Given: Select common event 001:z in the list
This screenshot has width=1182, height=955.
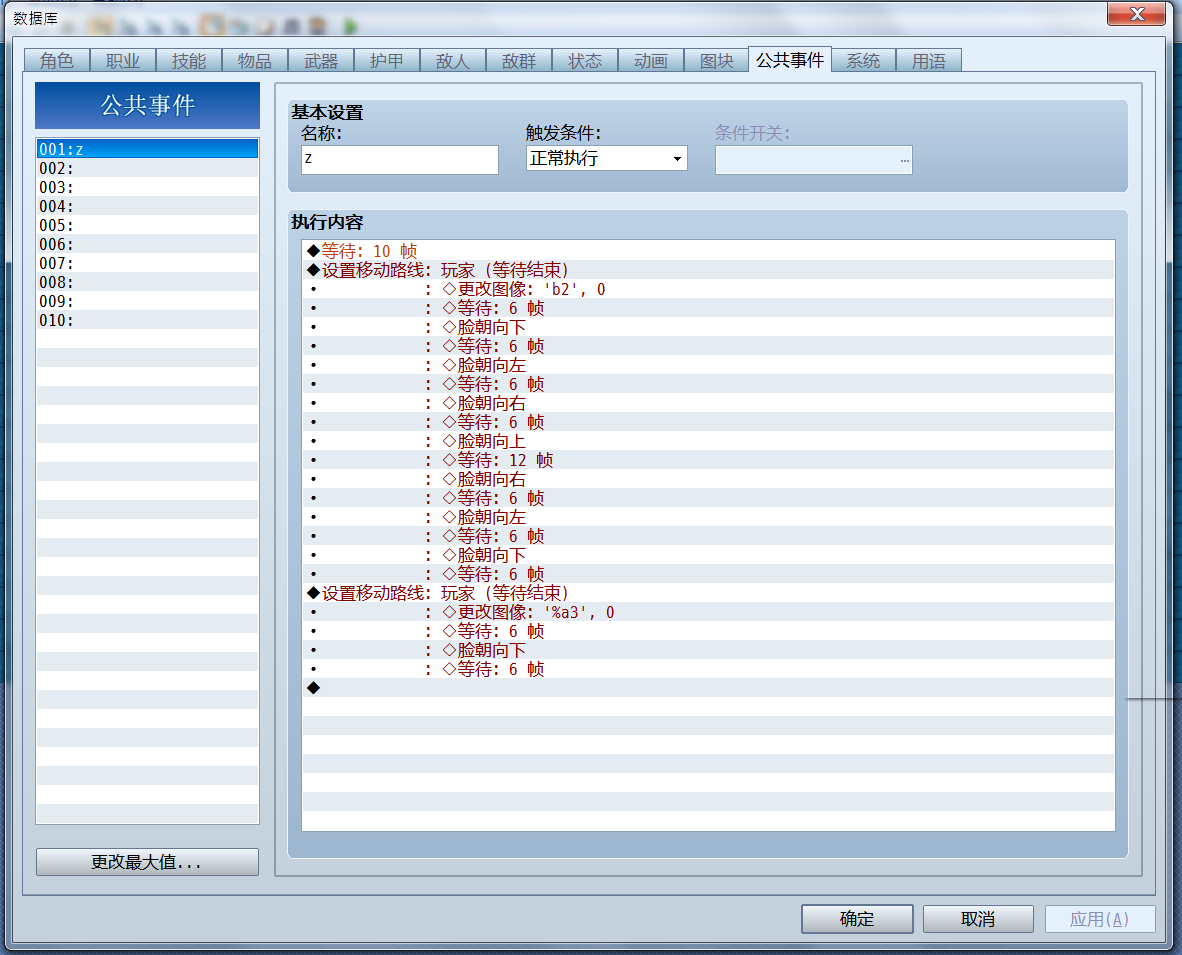Looking at the screenshot, I should point(148,149).
